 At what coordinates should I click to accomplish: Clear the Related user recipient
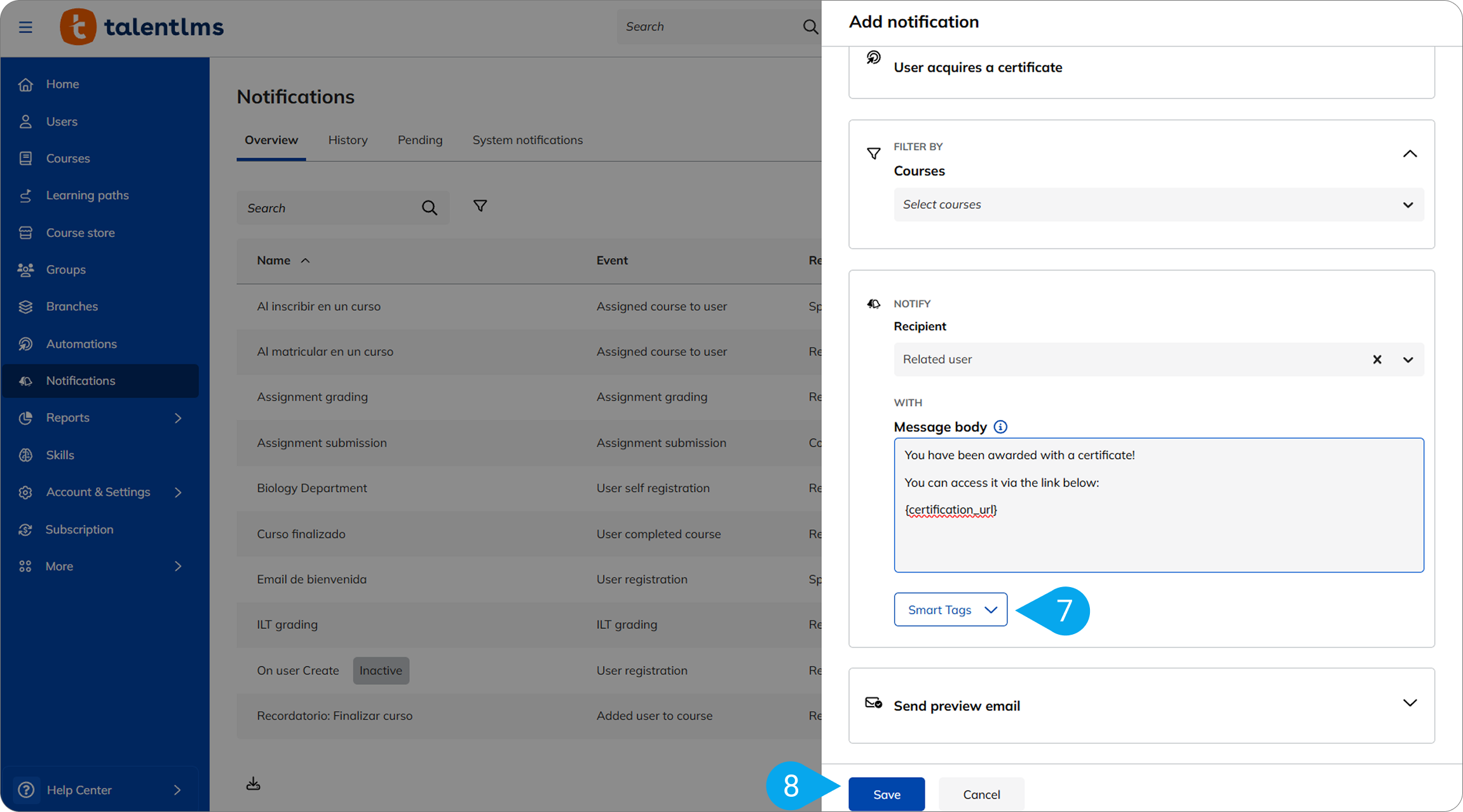(x=1377, y=360)
